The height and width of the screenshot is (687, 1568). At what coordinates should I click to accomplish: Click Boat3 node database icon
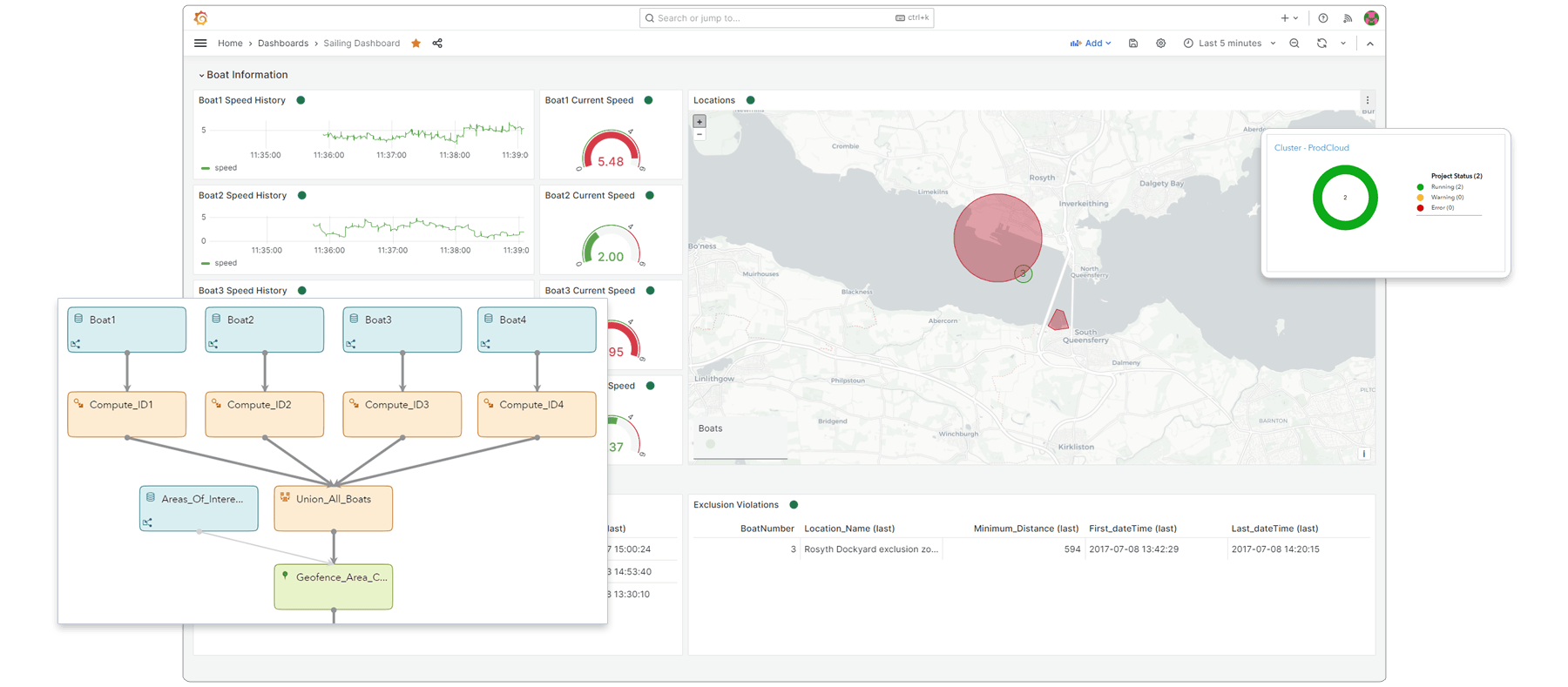point(354,319)
